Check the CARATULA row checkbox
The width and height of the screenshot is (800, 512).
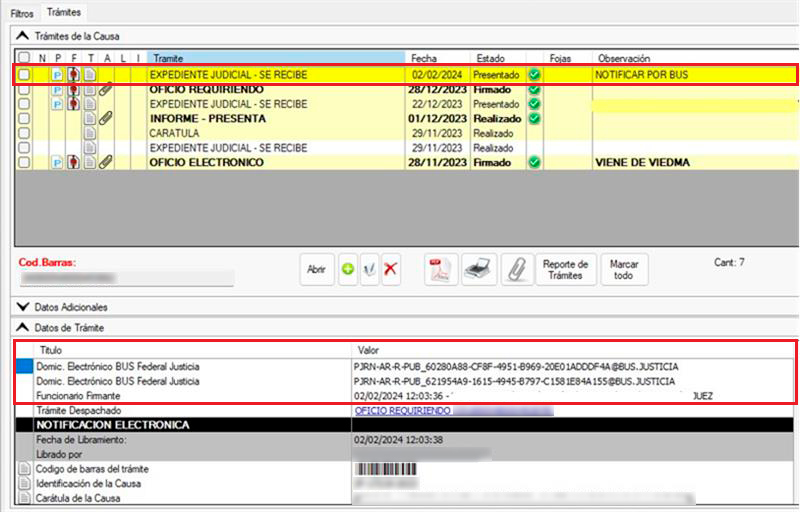tap(24, 133)
